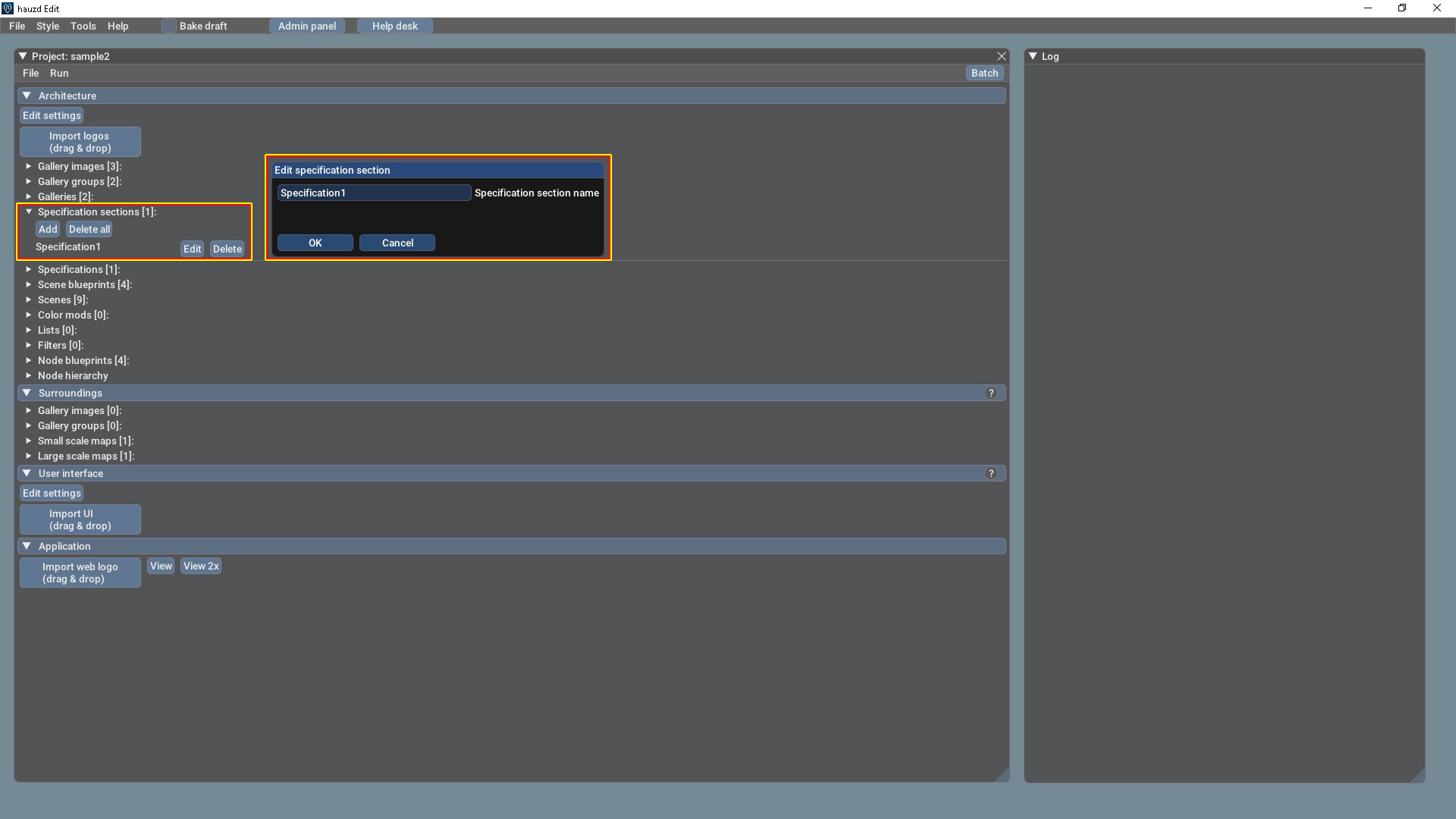Delete the Specification1 entry
Viewport: 1456px width, 819px height.
227,249
